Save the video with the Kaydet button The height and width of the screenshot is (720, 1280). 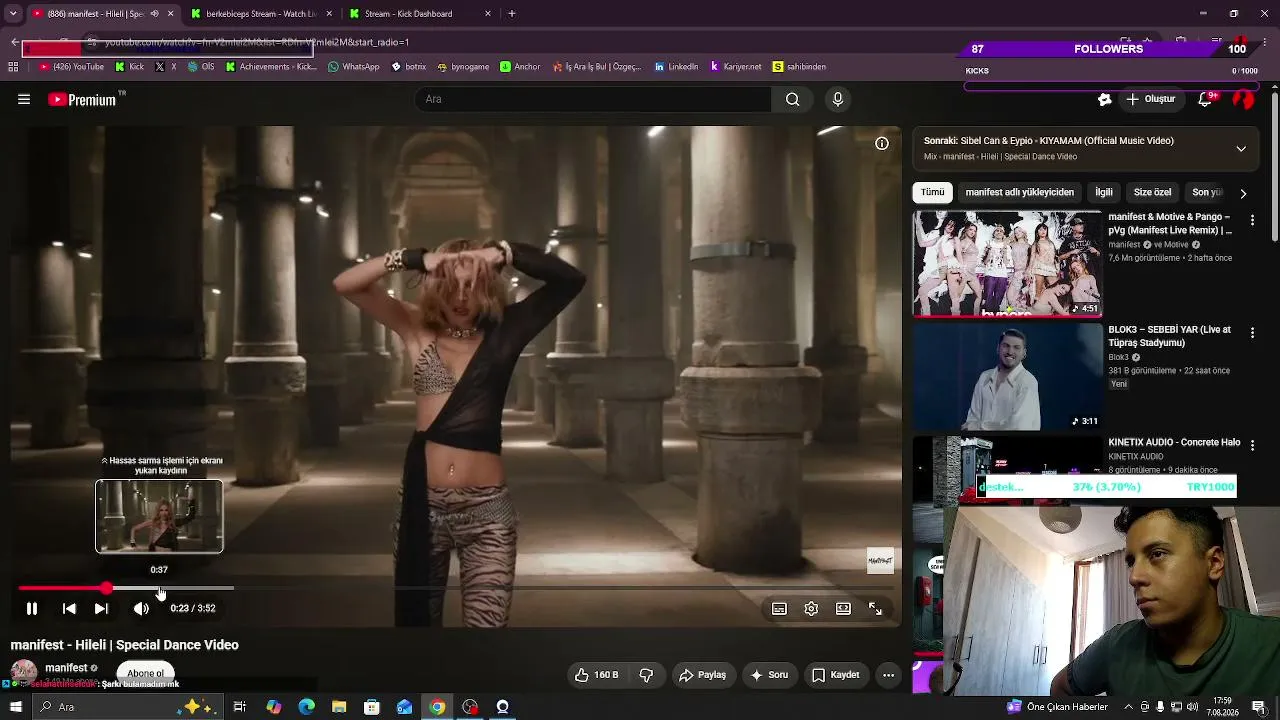click(835, 675)
